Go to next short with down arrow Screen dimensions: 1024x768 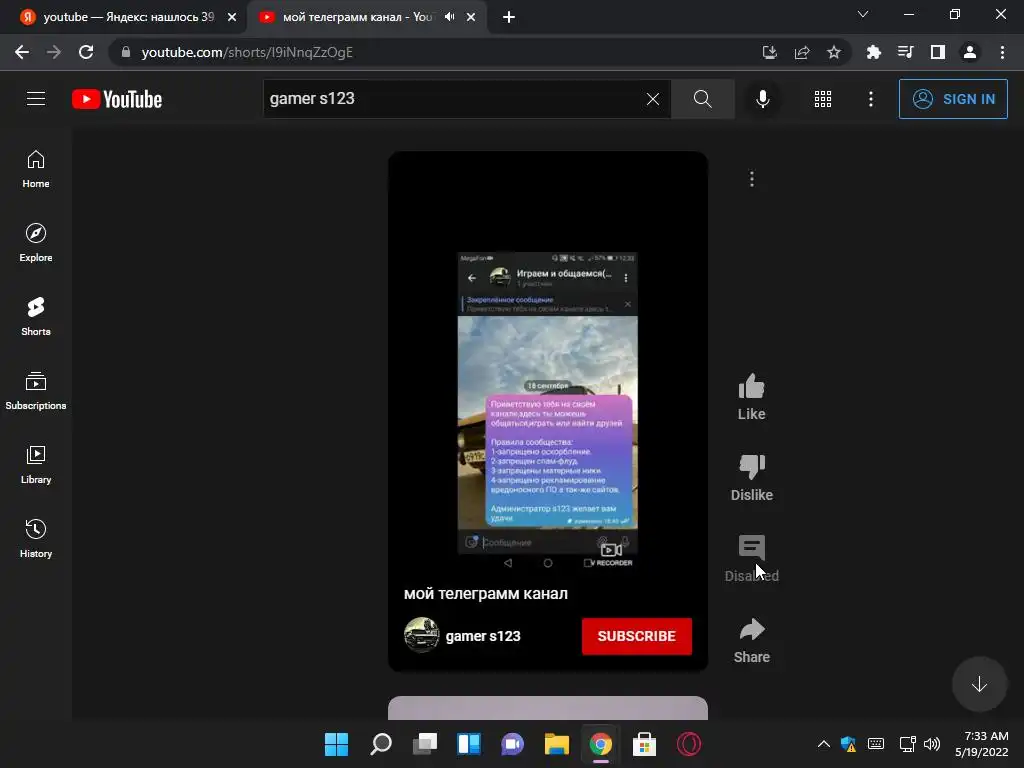tap(979, 684)
